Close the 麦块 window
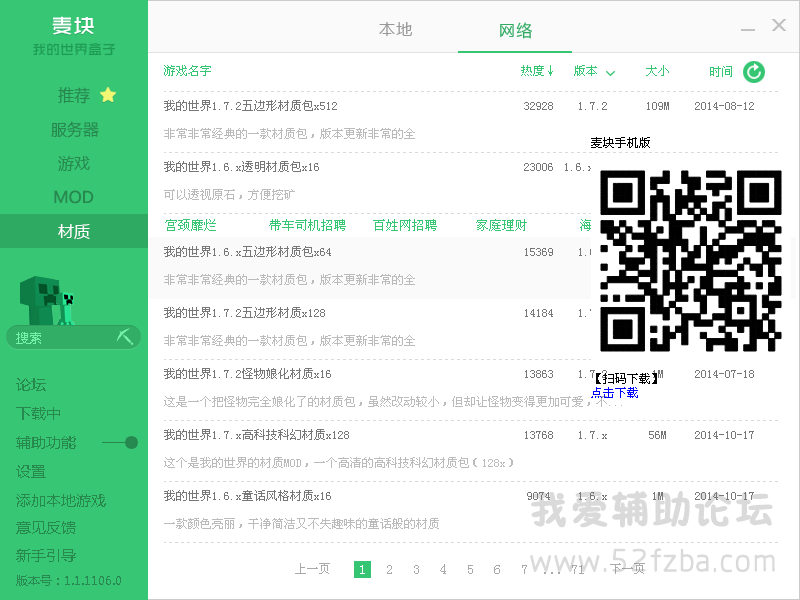The height and width of the screenshot is (600, 800). pyautogui.click(x=779, y=25)
